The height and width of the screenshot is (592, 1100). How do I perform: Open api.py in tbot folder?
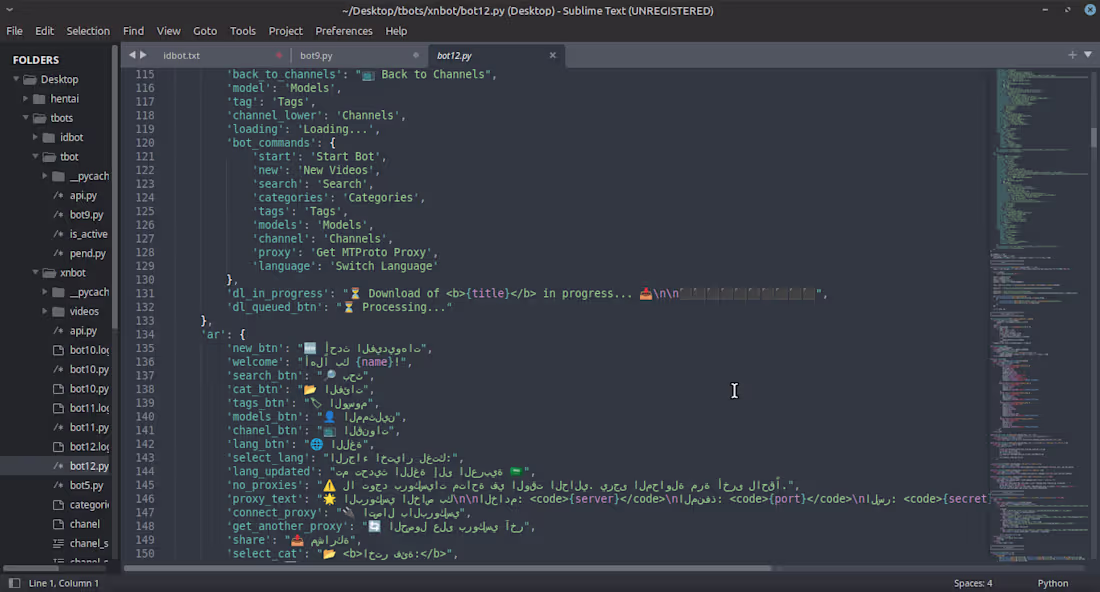83,196
